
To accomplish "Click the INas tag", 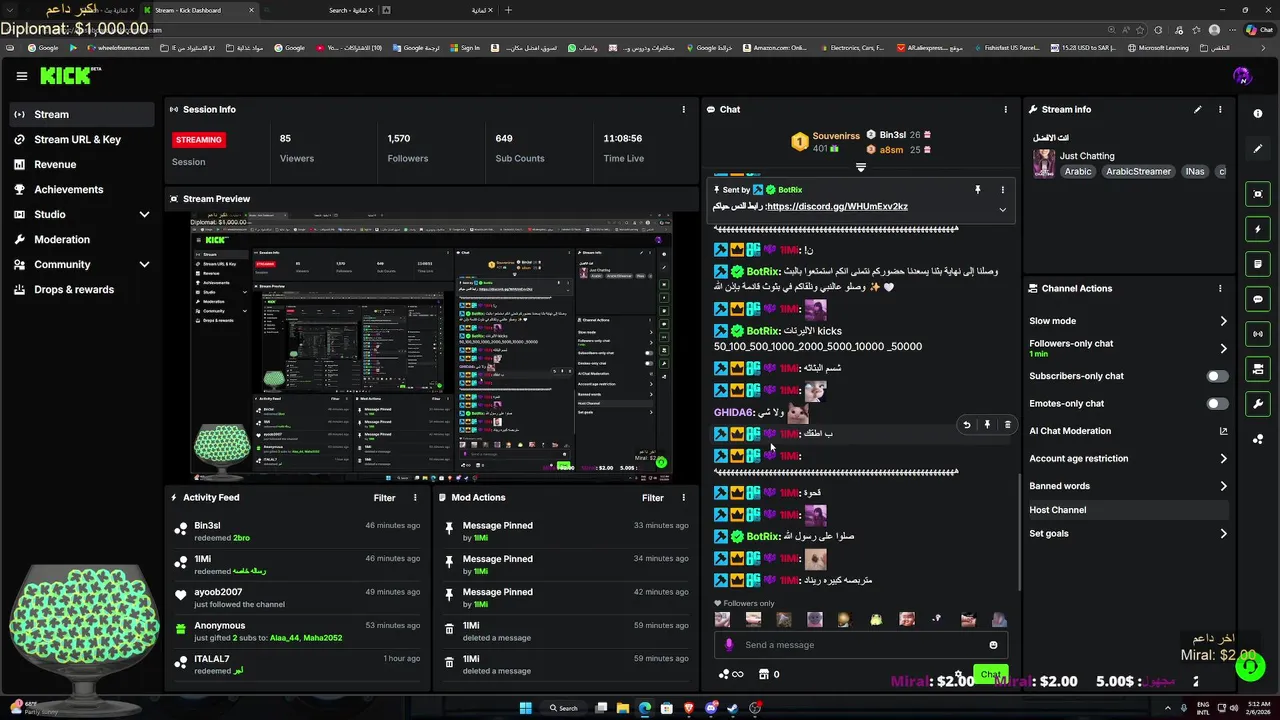I will point(1195,172).
